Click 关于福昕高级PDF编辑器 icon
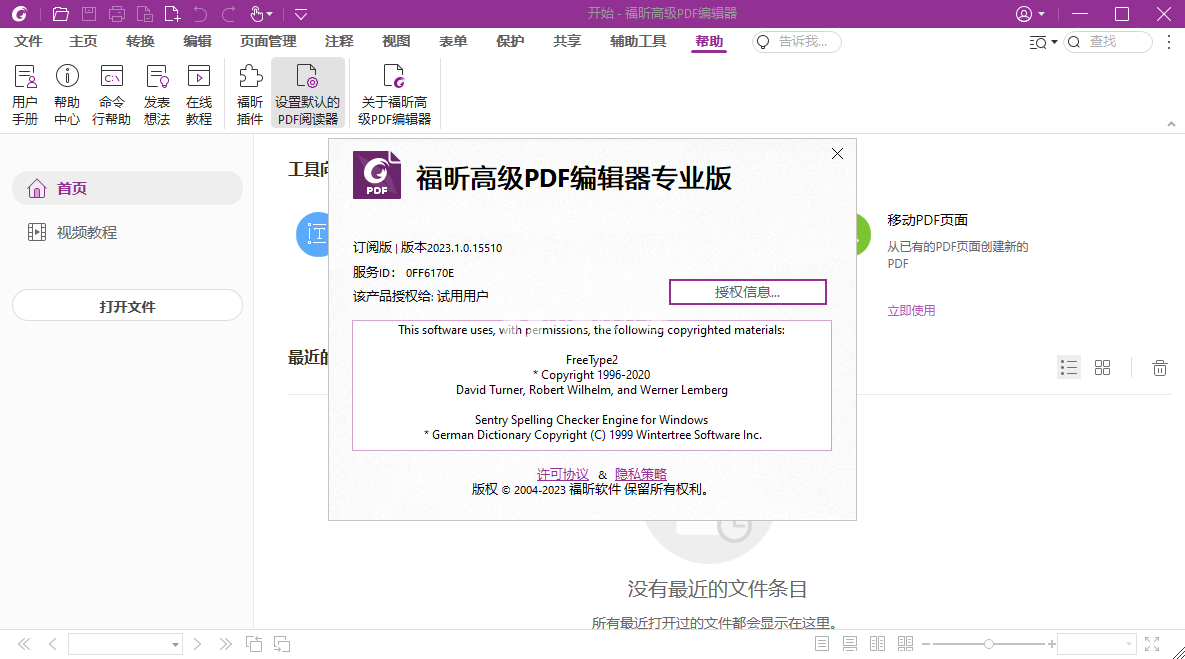The height and width of the screenshot is (659, 1185). pos(394,94)
